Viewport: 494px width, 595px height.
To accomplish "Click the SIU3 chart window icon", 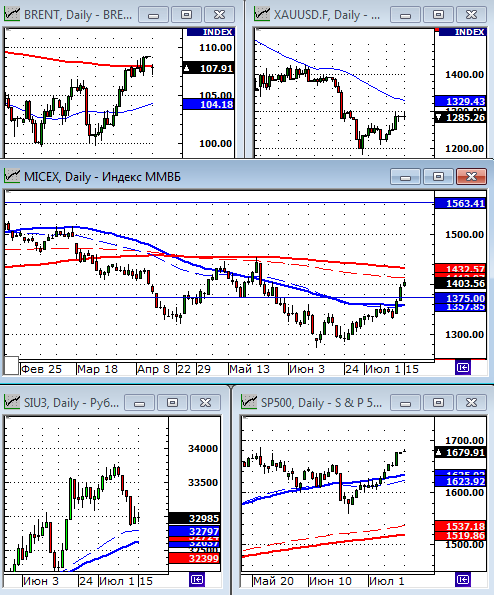I will (x=11, y=402).
